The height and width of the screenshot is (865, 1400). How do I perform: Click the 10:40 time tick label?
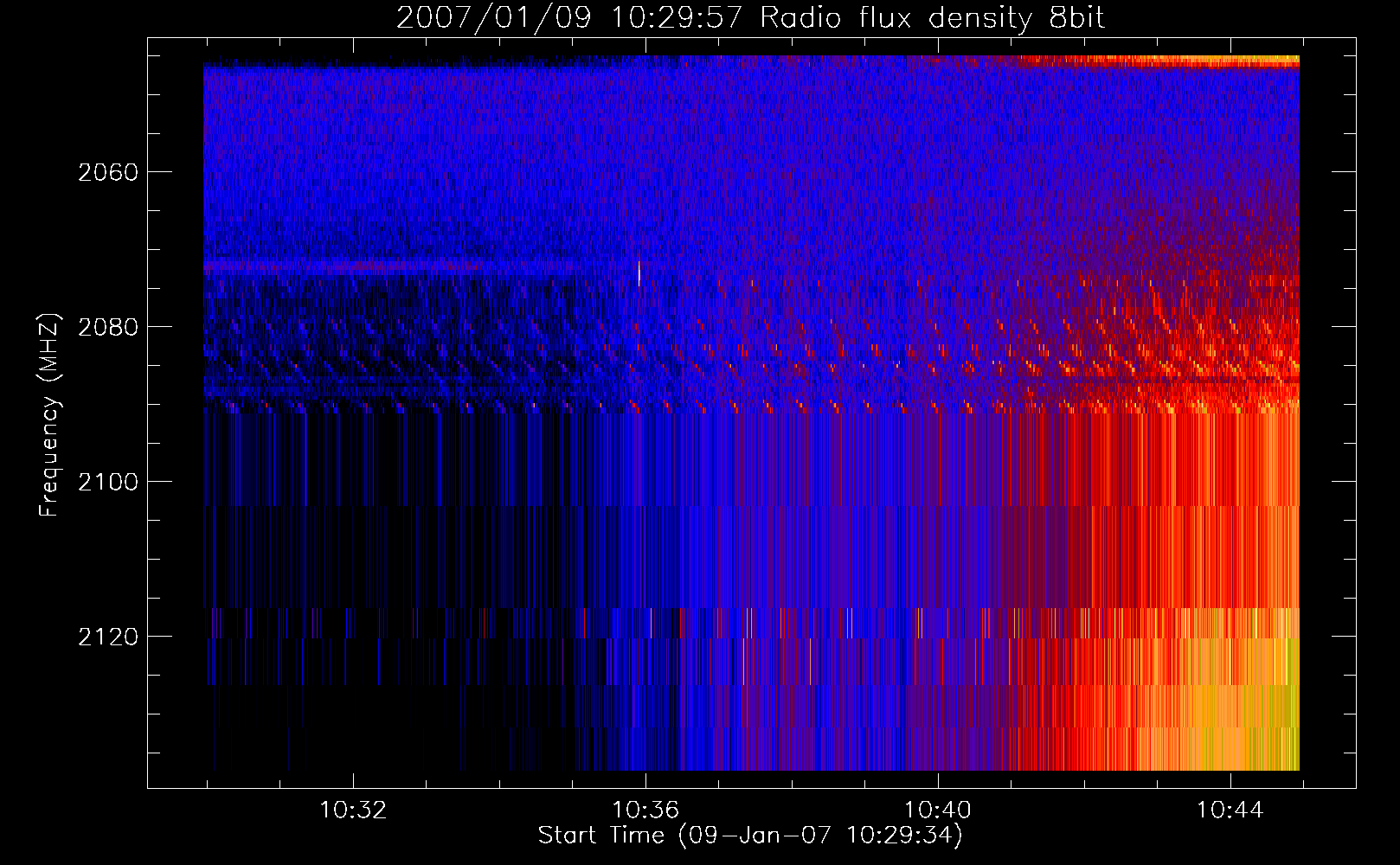point(938,811)
